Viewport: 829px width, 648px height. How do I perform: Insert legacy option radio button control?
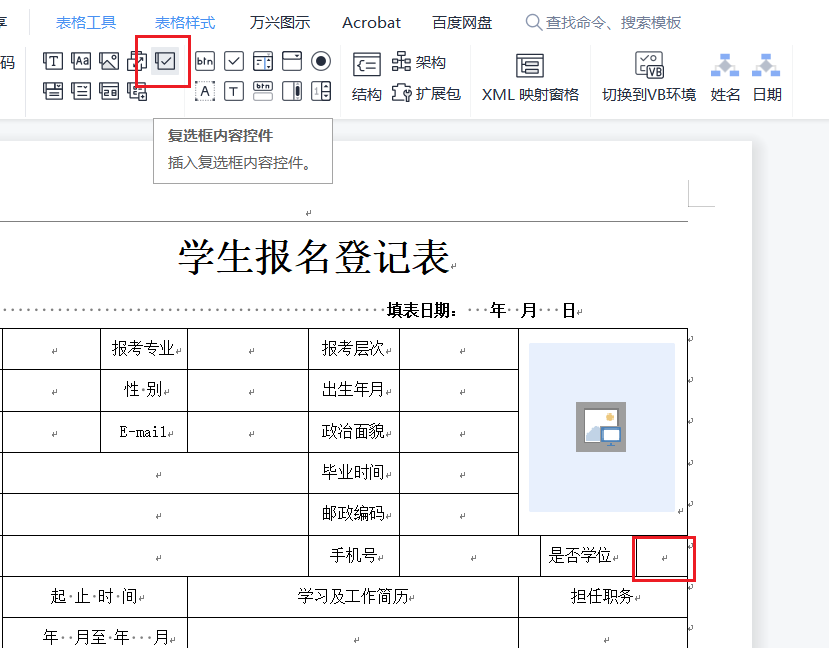pos(321,61)
